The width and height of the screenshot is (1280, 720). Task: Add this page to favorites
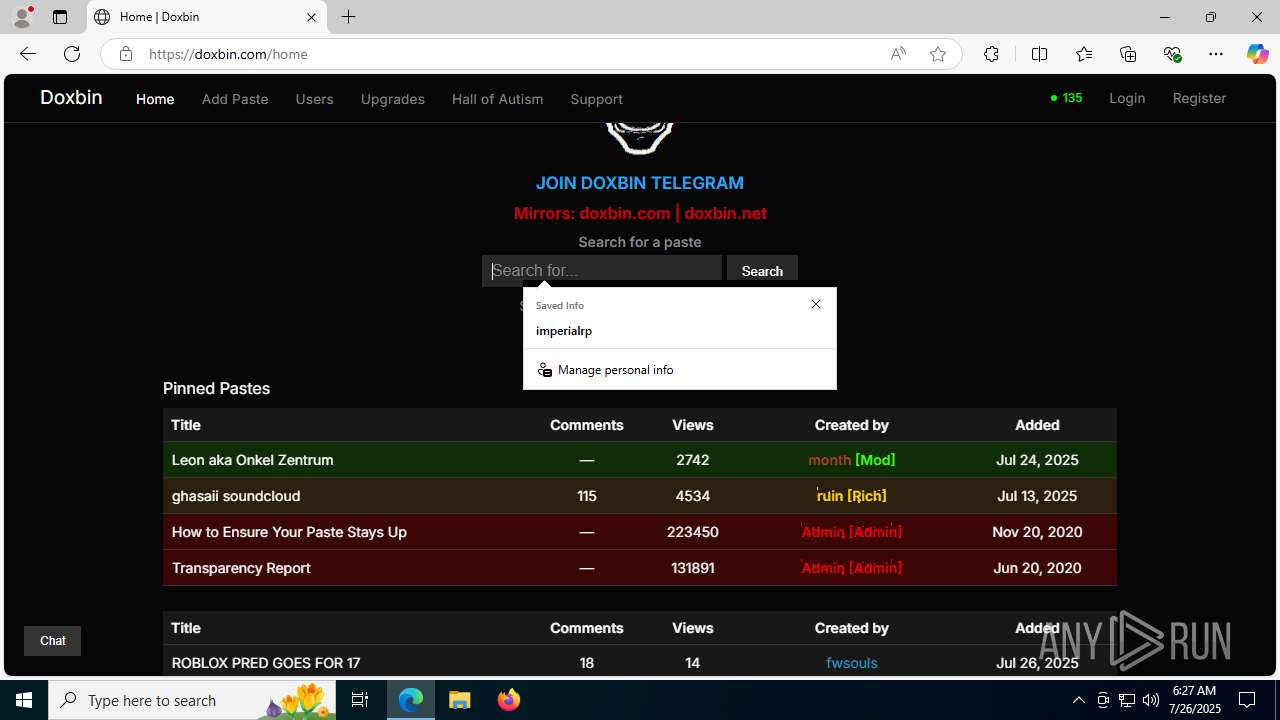[x=938, y=54]
